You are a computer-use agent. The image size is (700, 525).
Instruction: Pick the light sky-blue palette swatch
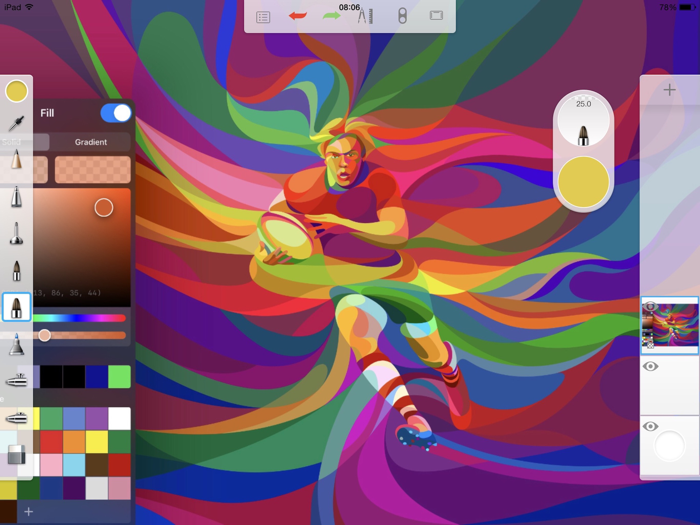(74, 465)
